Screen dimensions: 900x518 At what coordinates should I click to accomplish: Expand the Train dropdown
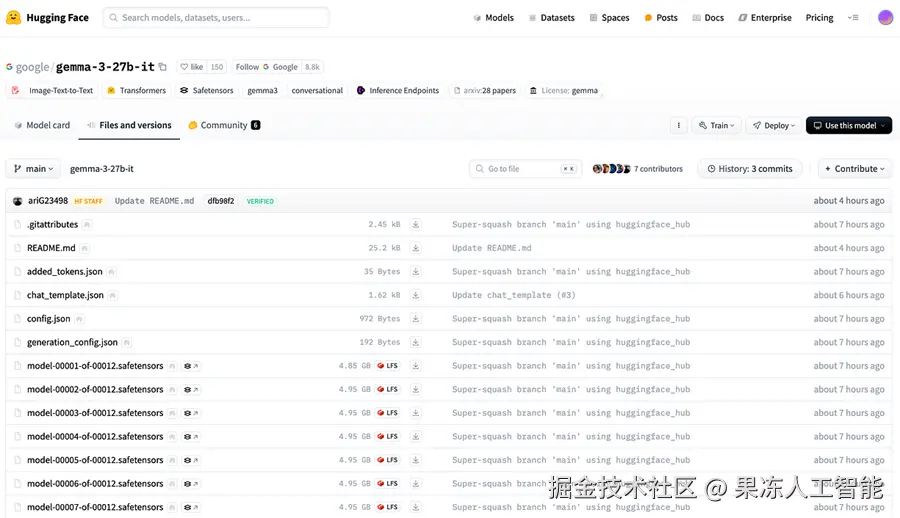click(x=716, y=125)
